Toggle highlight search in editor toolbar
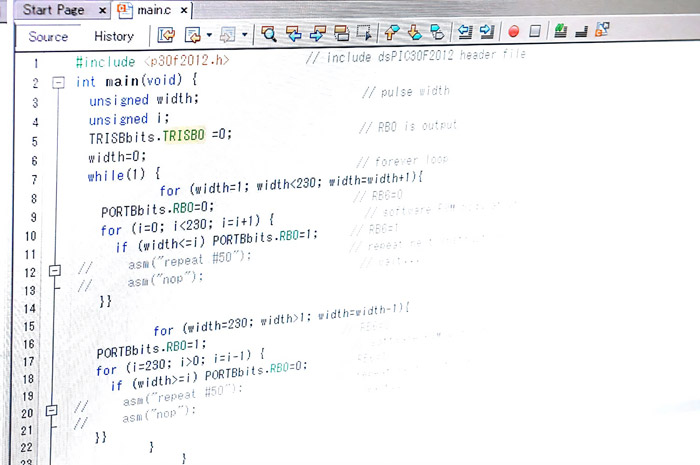Viewport: 700px width, 465px height. tap(343, 33)
